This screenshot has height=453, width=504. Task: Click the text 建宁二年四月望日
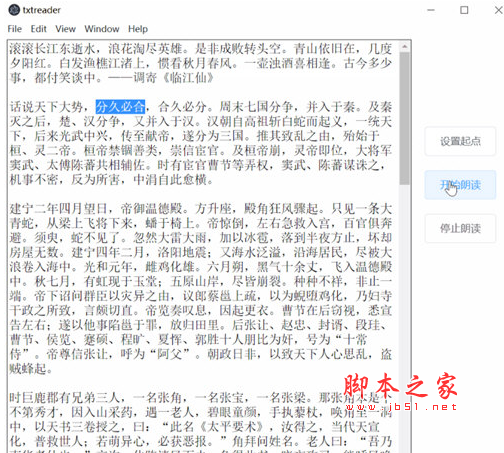[x=58, y=209]
